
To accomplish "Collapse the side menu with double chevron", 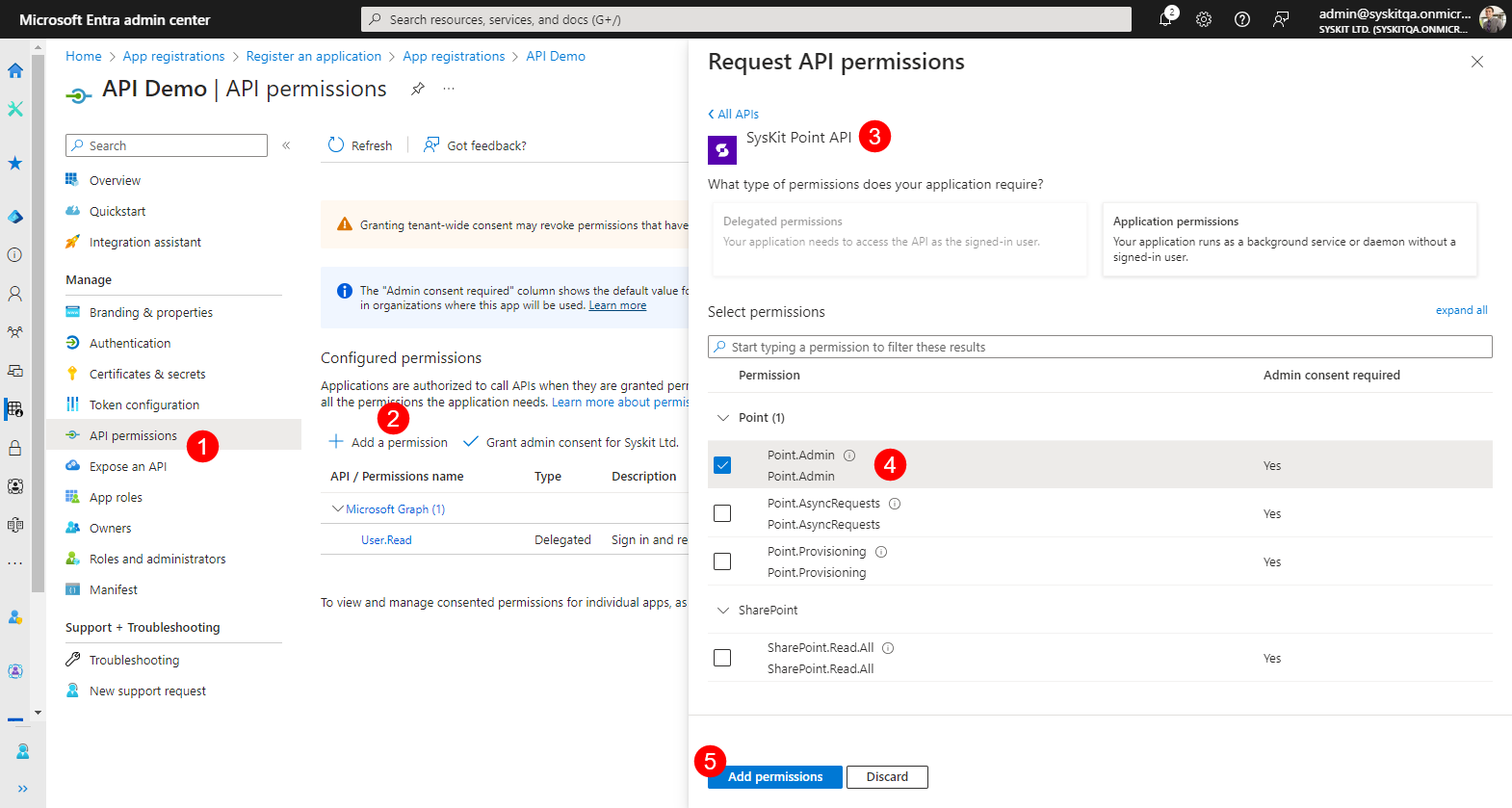I will coord(286,145).
